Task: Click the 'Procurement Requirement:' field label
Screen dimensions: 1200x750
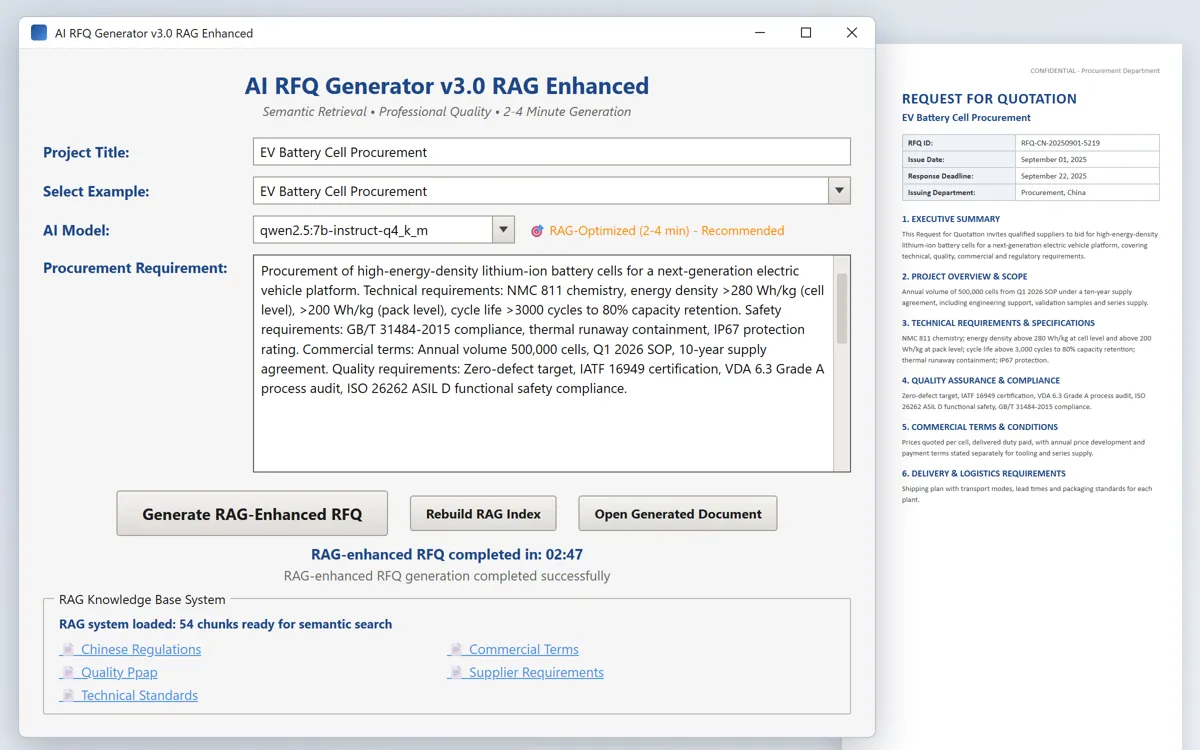Action: pyautogui.click(x=135, y=268)
